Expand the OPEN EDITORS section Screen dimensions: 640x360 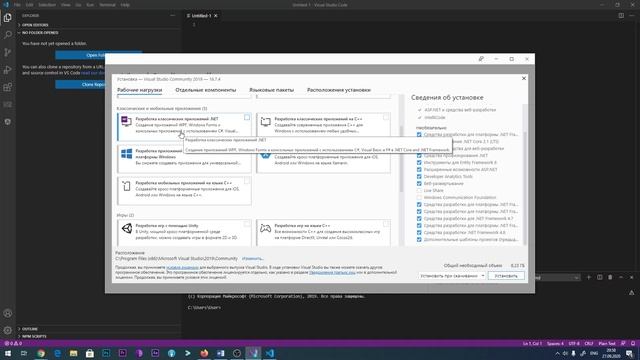click(x=35, y=25)
